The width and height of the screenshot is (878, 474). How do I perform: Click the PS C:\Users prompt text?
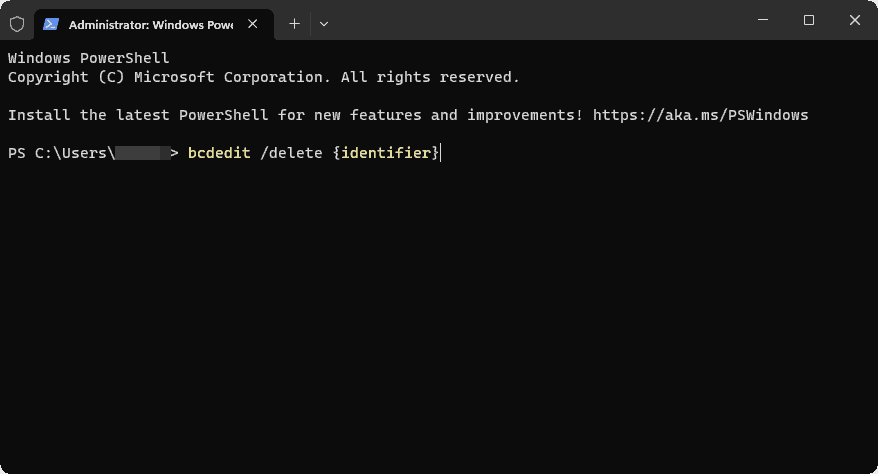62,153
